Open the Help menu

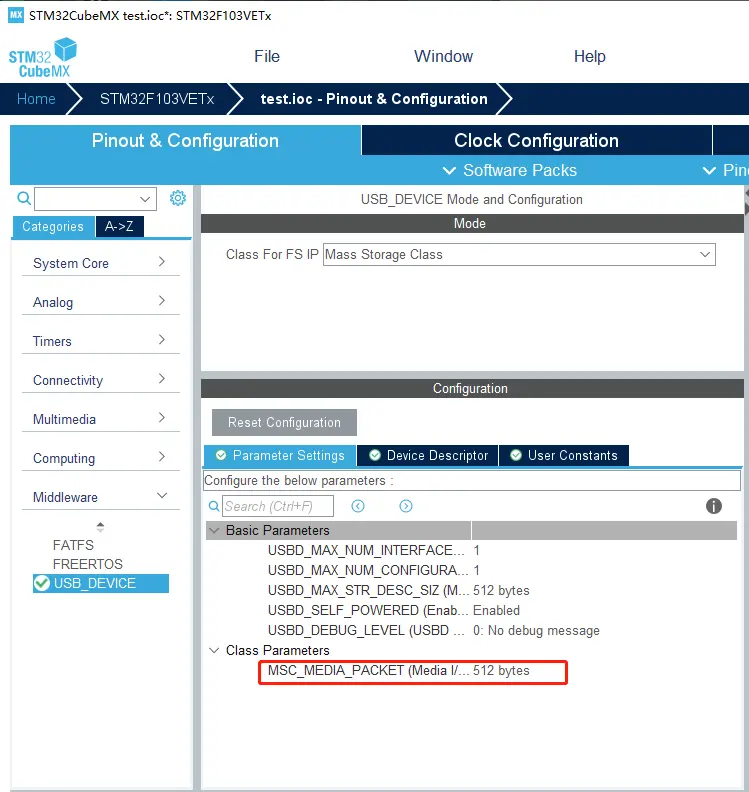pyautogui.click(x=589, y=56)
